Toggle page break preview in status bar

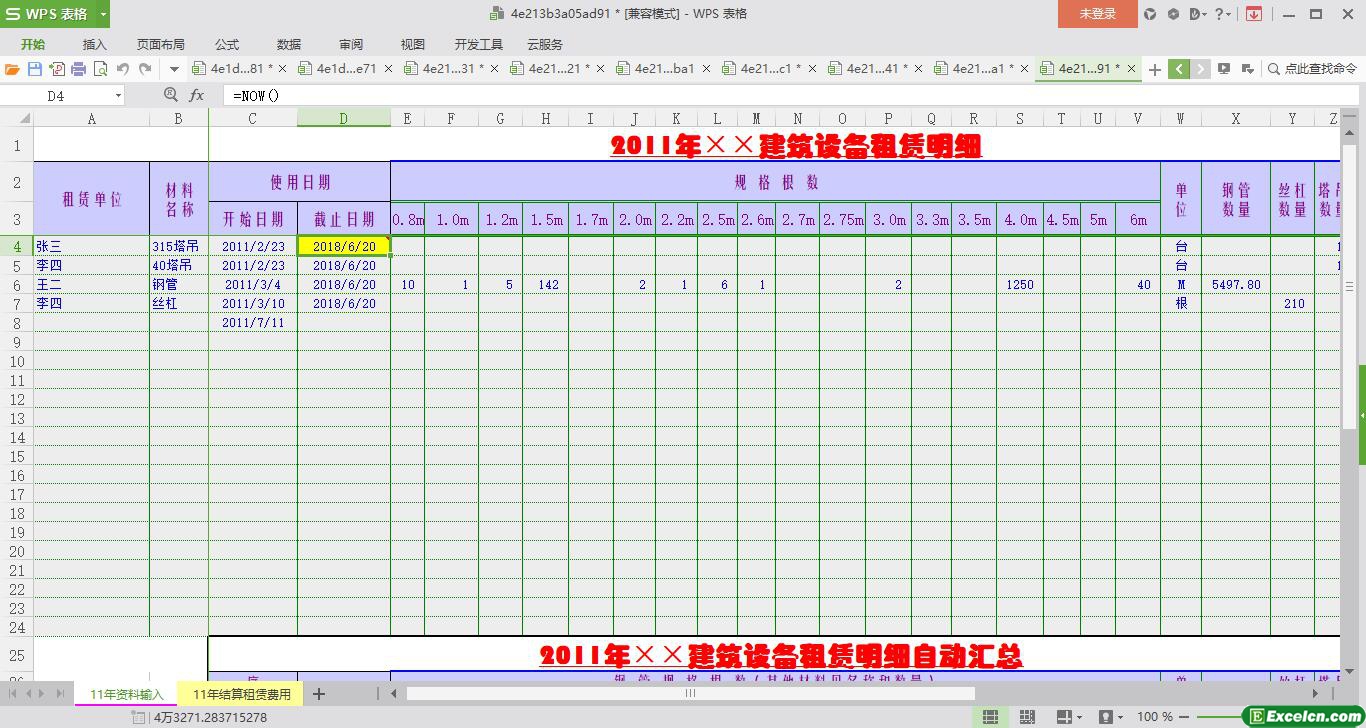[1026, 717]
